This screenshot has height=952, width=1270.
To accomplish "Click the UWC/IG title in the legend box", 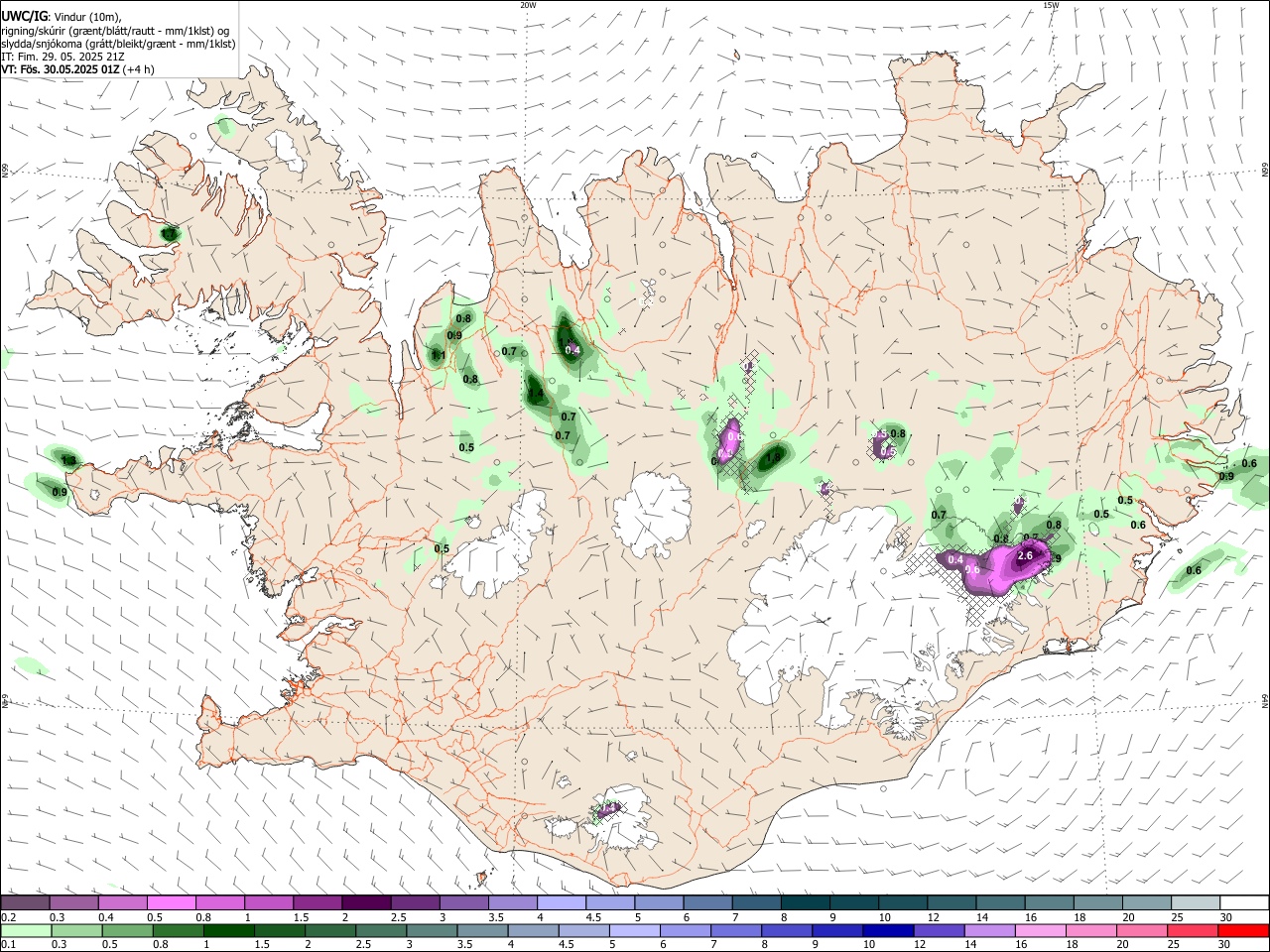I will (x=24, y=15).
